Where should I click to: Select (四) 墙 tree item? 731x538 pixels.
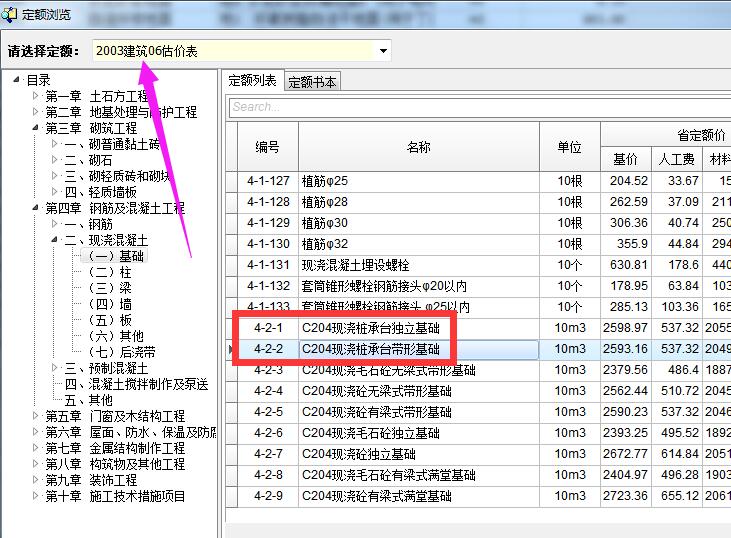110,304
